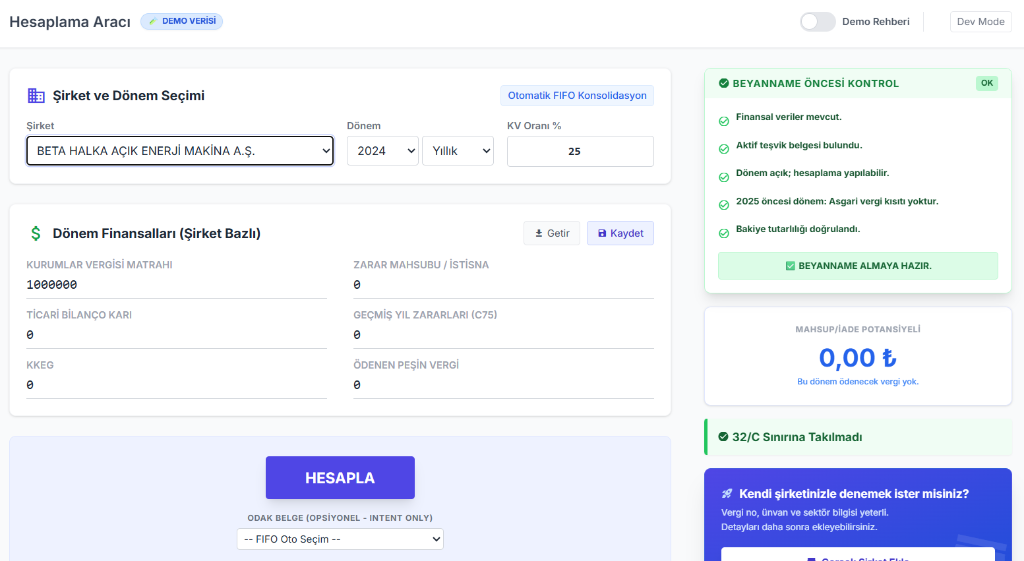Click the green check icon beside Beyanname Öncesi Kontrol
This screenshot has width=1024, height=561.
(723, 84)
